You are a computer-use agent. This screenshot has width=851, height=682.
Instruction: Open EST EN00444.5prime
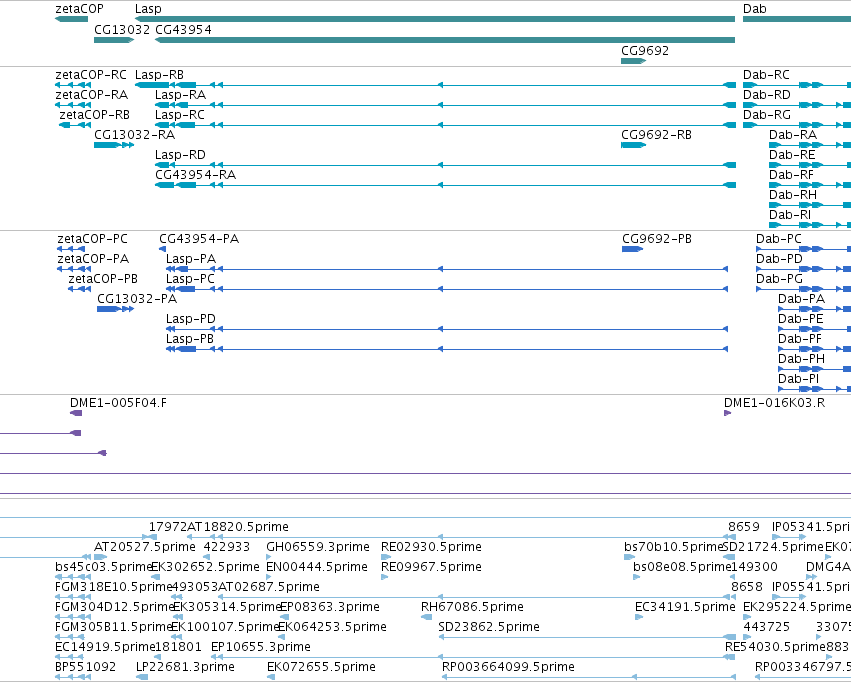click(x=316, y=567)
